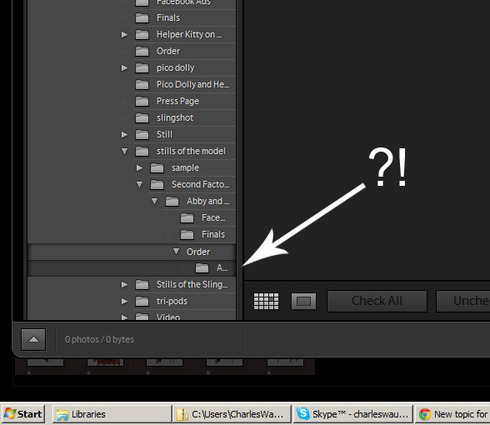Switch to loupe view icon
The width and height of the screenshot is (490, 425).
(x=304, y=301)
